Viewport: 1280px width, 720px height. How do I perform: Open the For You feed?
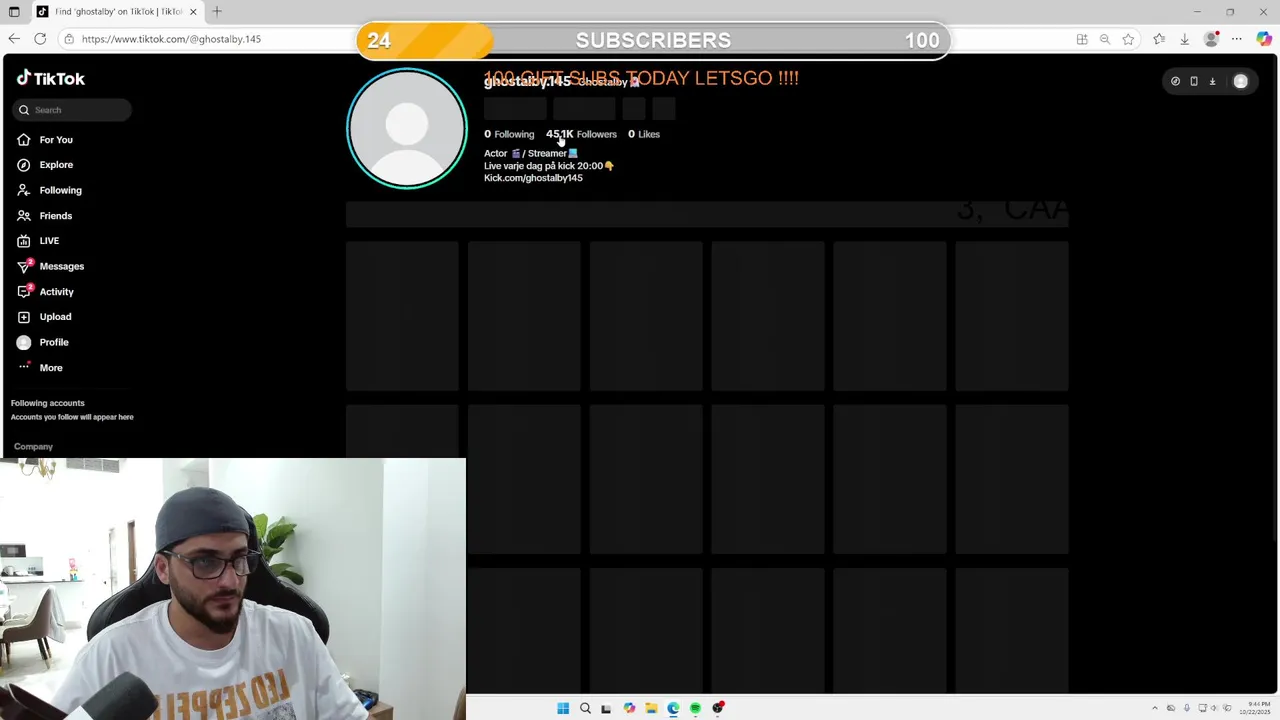(56, 140)
